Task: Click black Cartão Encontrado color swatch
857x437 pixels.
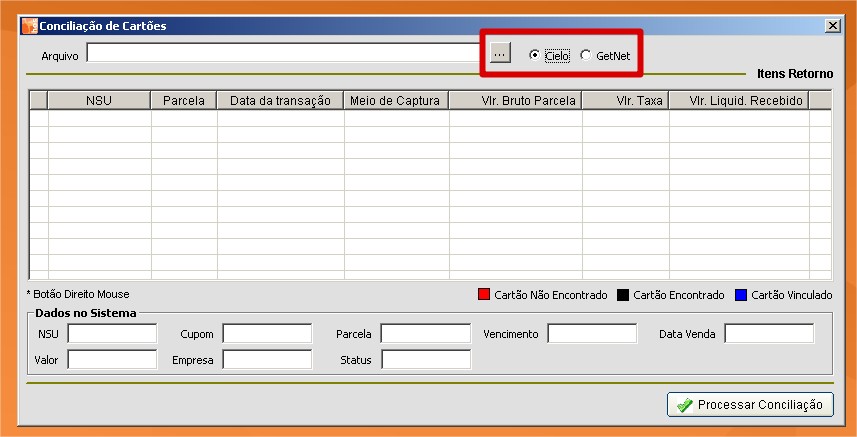Action: [x=623, y=295]
